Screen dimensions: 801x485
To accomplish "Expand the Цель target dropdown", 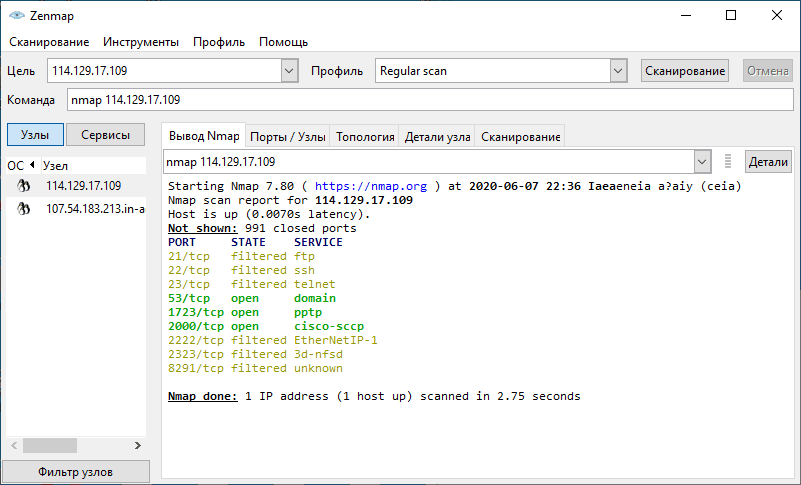I will coord(289,71).
